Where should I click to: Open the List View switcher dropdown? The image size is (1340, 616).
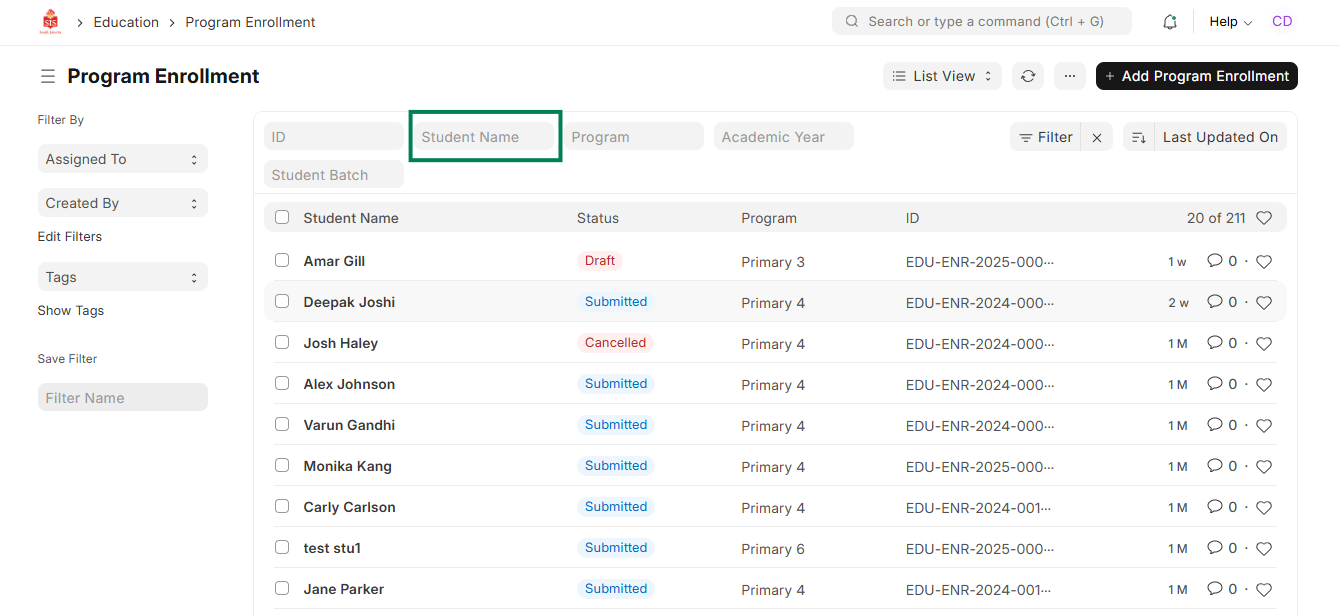941,76
